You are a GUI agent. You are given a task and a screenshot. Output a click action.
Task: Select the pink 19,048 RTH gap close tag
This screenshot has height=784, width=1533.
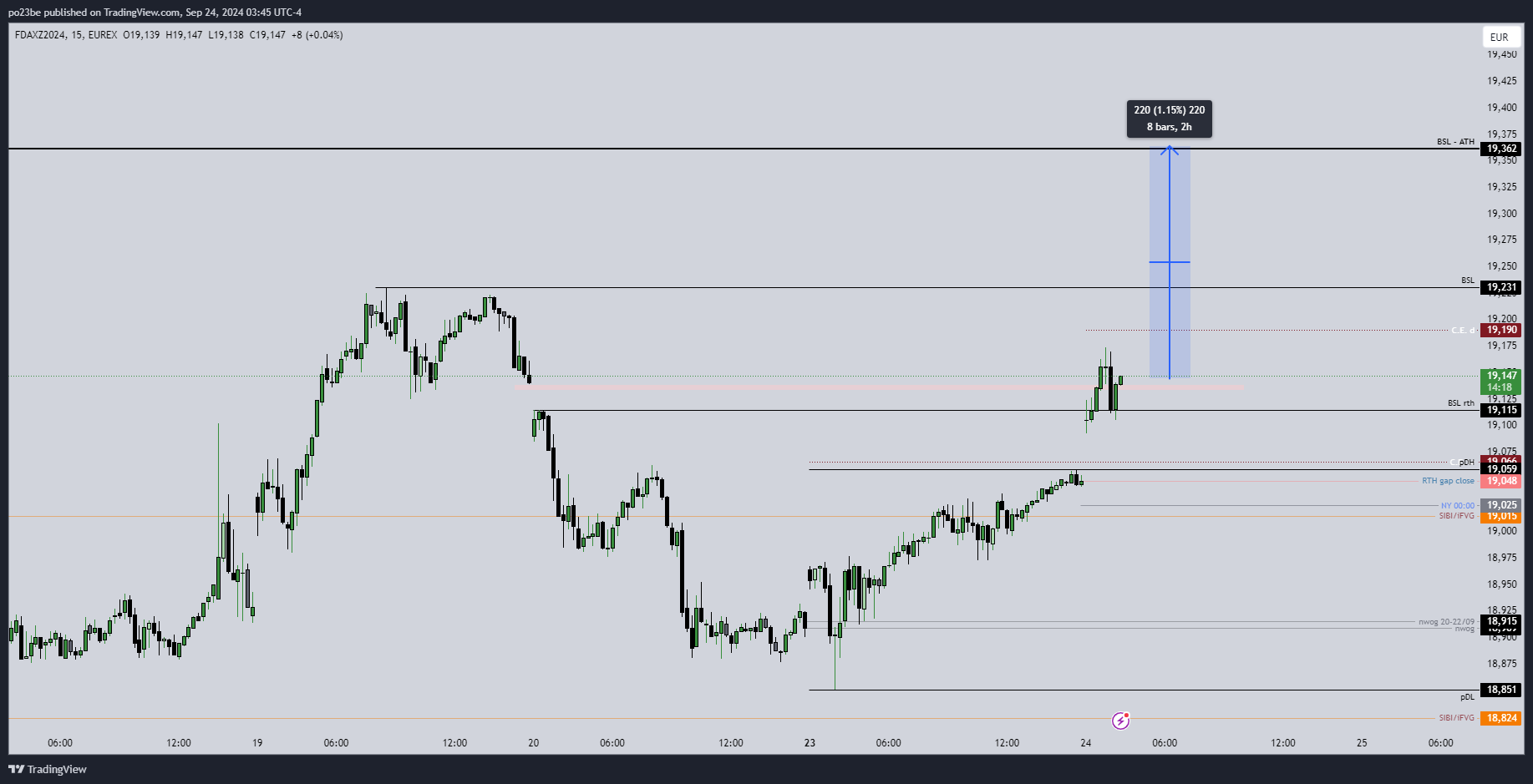click(1501, 481)
